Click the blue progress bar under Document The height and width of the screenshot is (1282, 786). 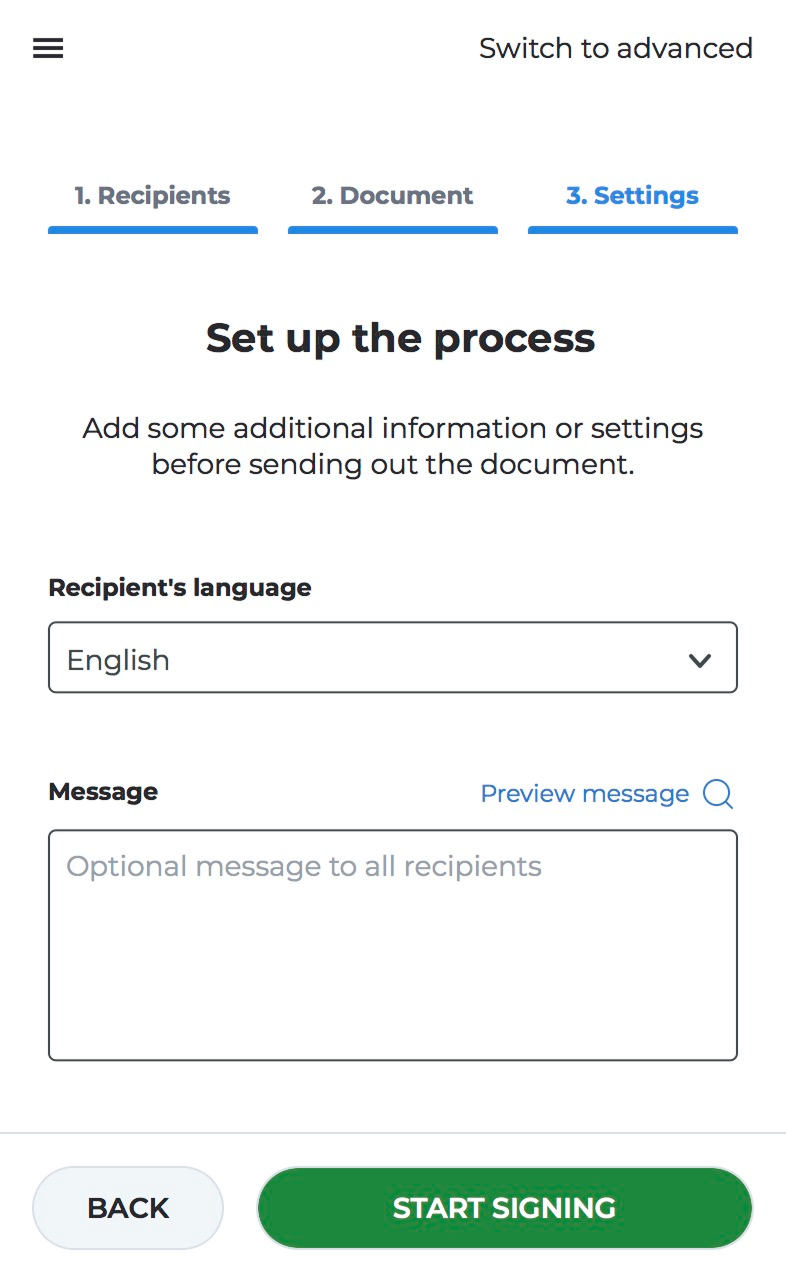click(392, 230)
